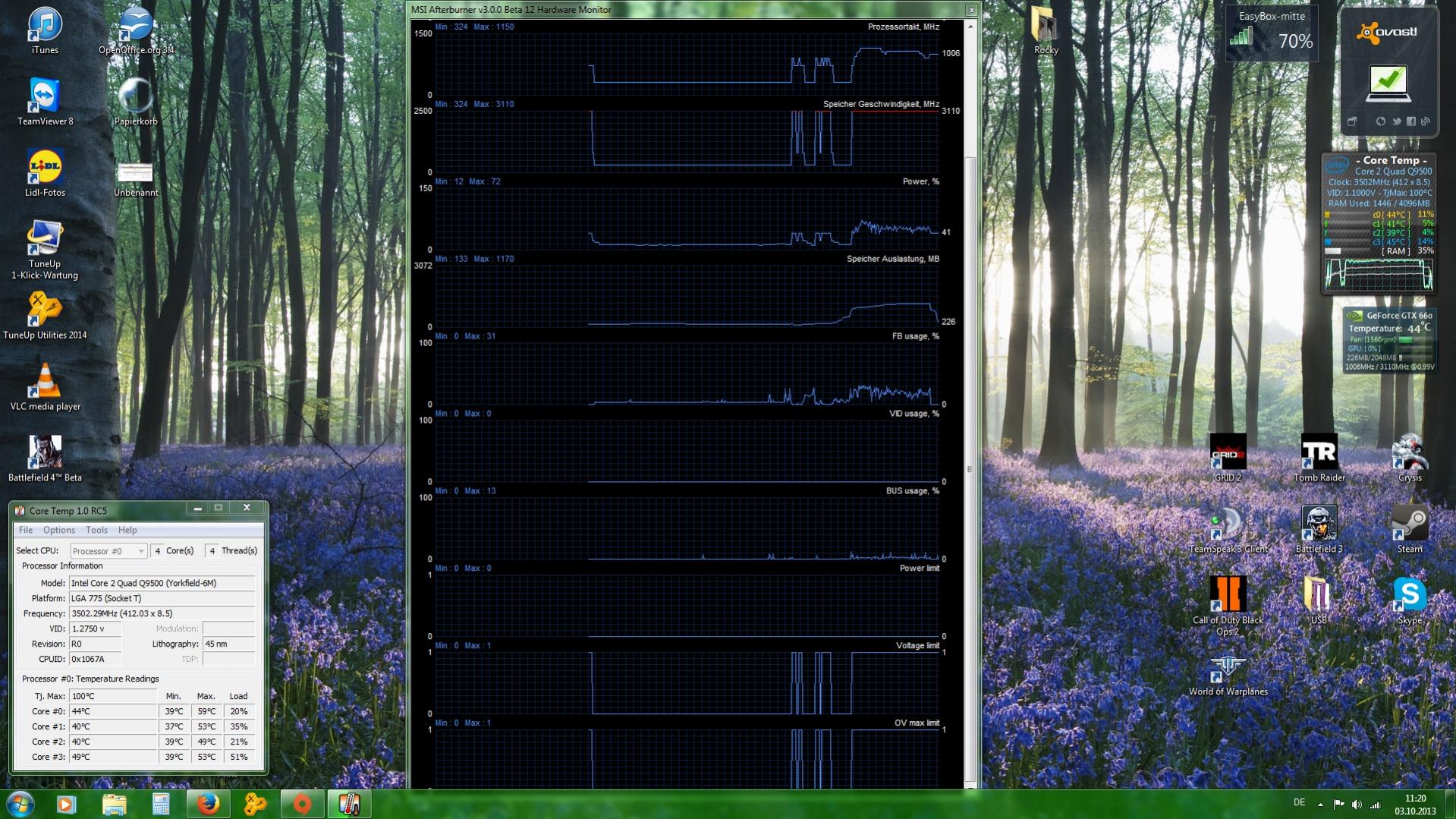Click the Model field showing Core 2 Quad Q9500

[x=162, y=583]
